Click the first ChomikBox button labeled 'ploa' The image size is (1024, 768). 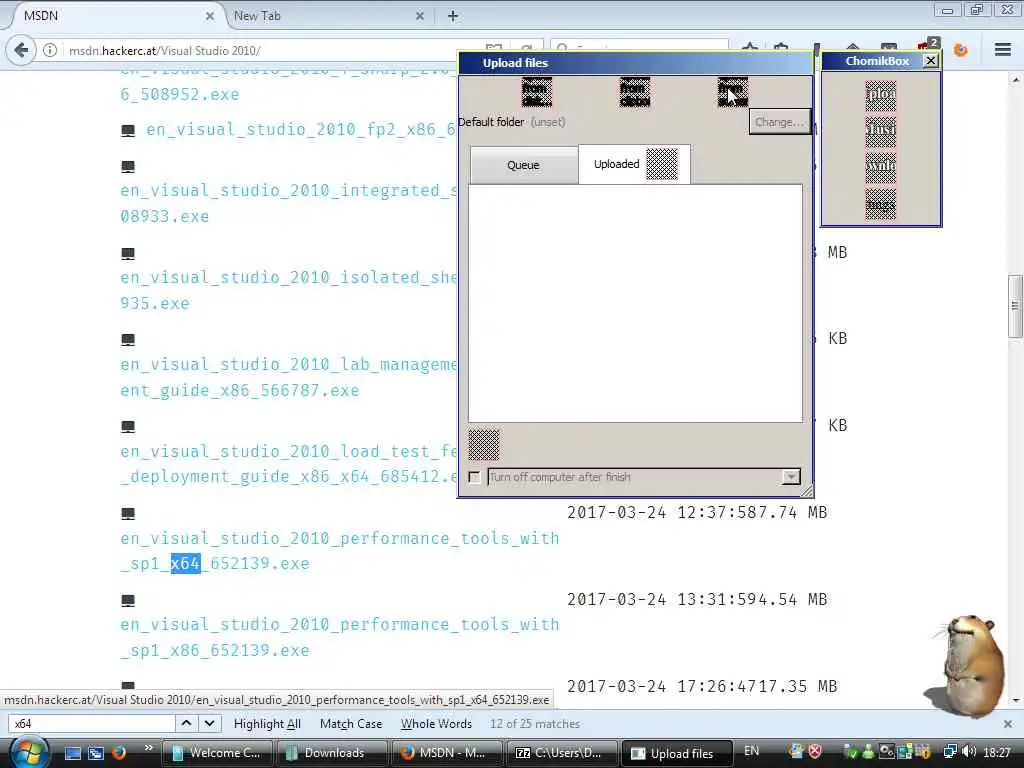880,95
